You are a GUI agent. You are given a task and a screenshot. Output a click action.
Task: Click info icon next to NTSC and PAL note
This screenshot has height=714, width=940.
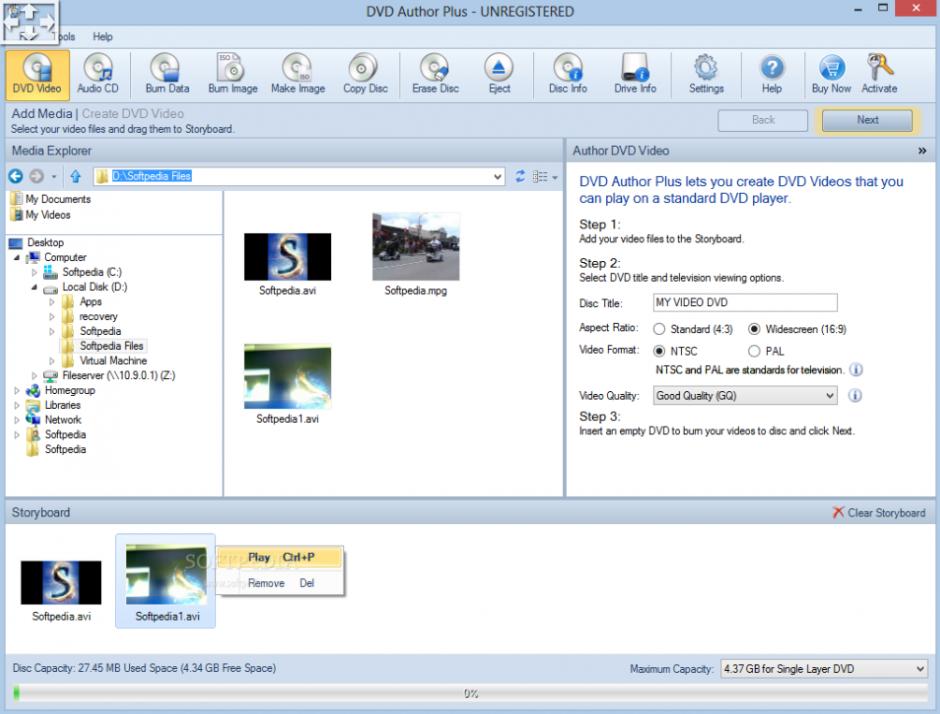point(856,369)
